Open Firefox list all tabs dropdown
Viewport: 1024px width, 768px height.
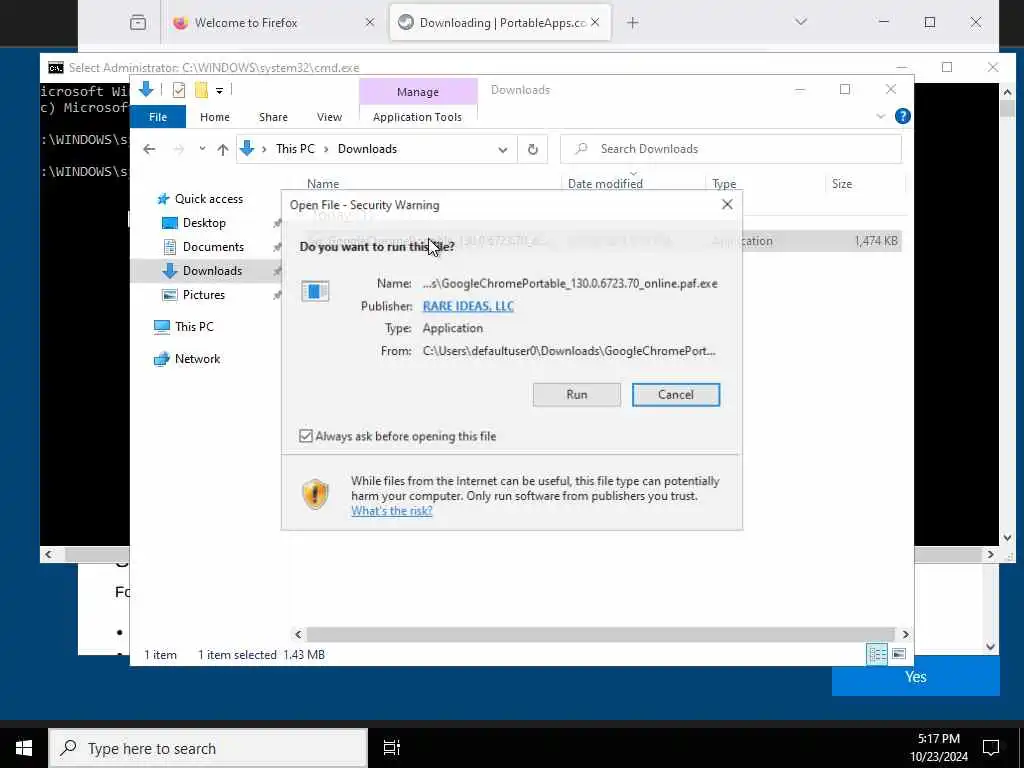click(801, 22)
